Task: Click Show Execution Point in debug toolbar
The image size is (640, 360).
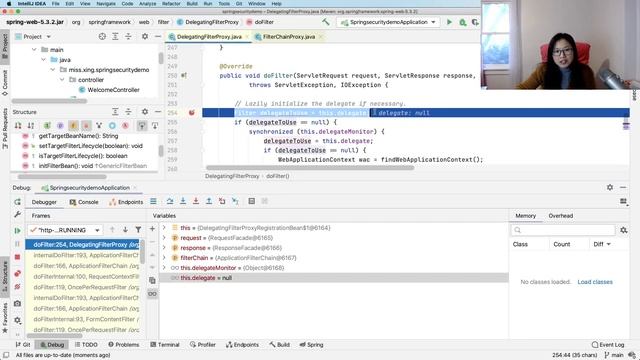Action: [153, 201]
